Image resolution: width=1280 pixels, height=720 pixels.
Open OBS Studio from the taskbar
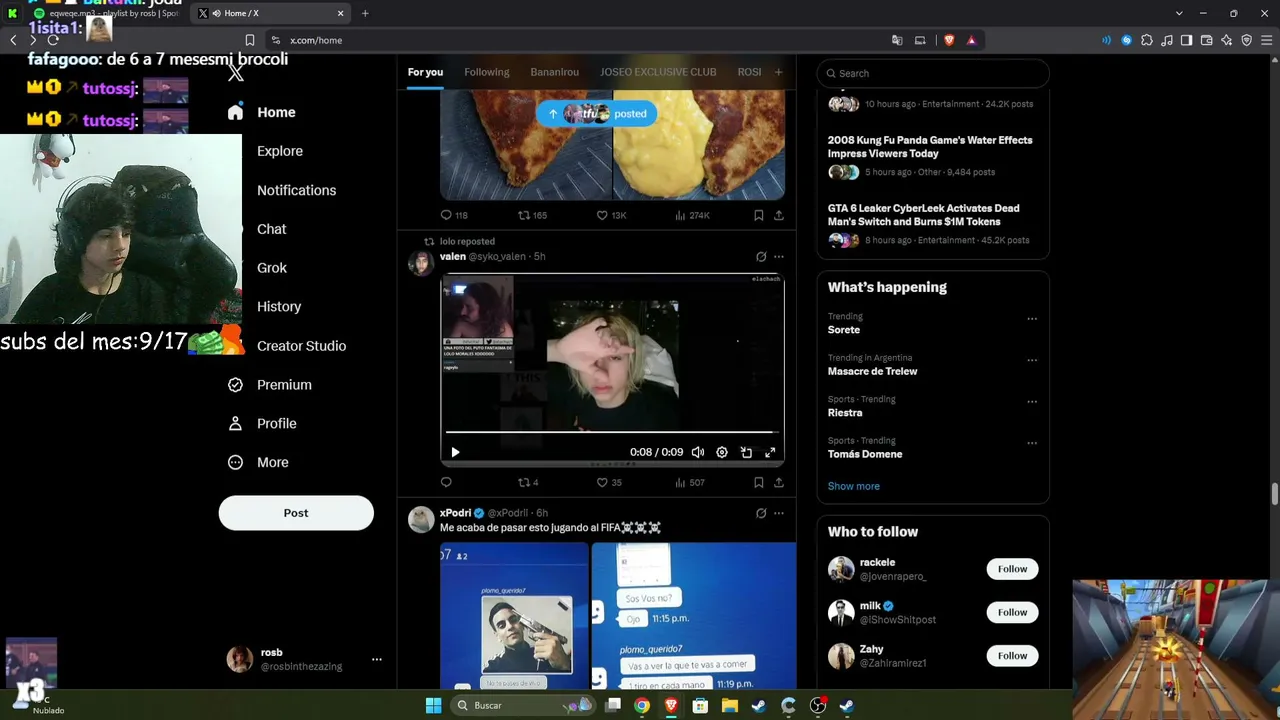817,706
